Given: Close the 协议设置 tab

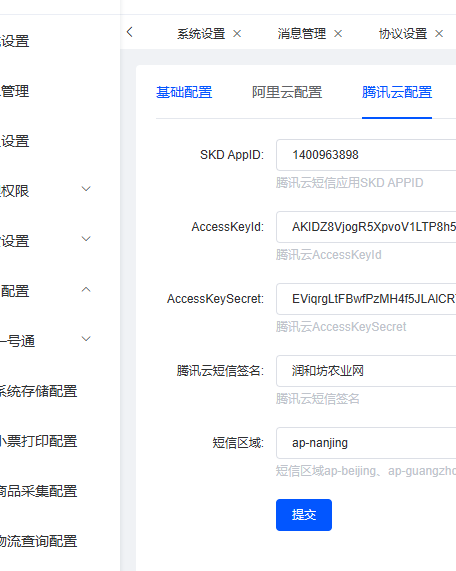Looking at the screenshot, I should point(439,34).
